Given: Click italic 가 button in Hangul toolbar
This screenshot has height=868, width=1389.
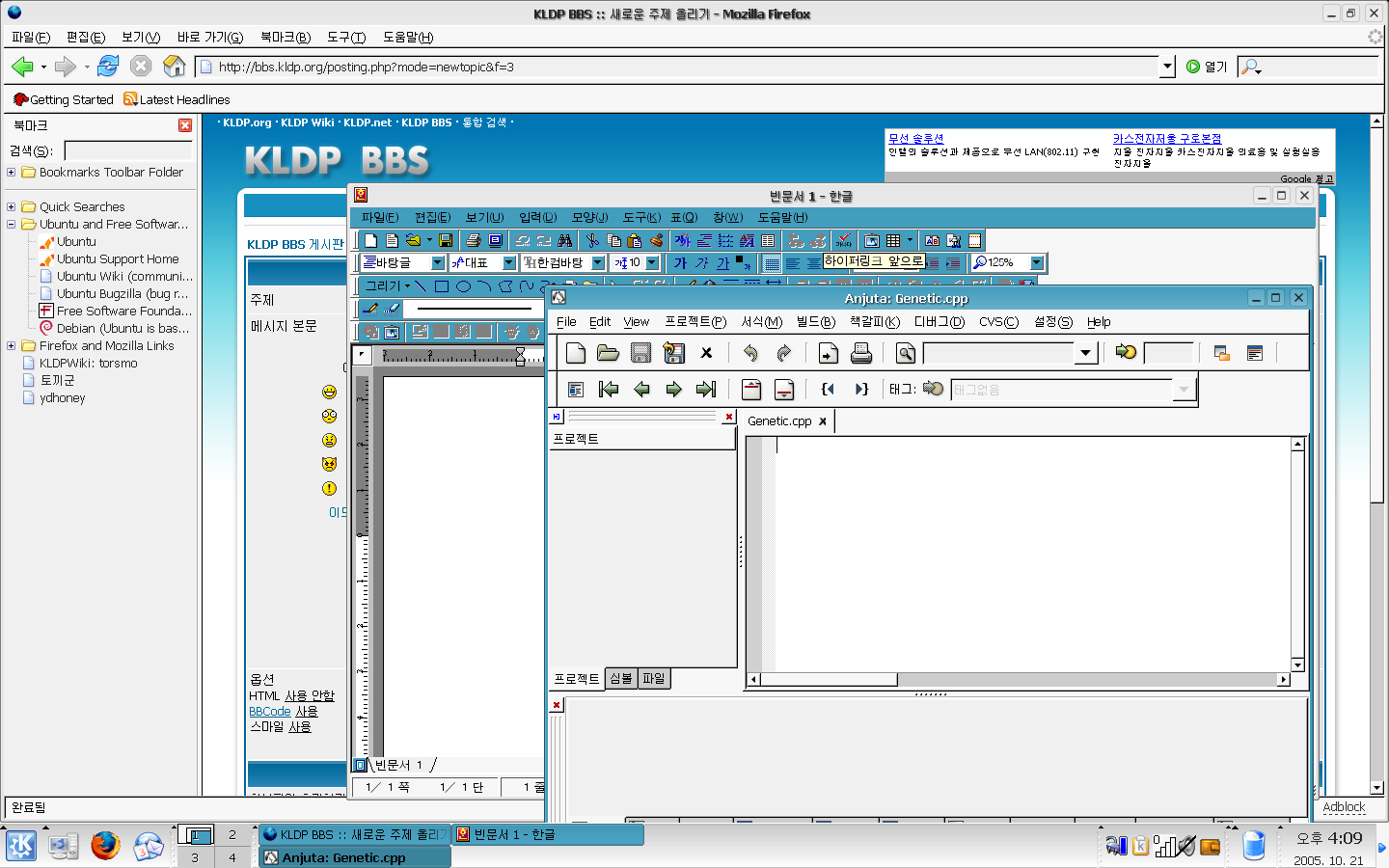Looking at the screenshot, I should (701, 262).
